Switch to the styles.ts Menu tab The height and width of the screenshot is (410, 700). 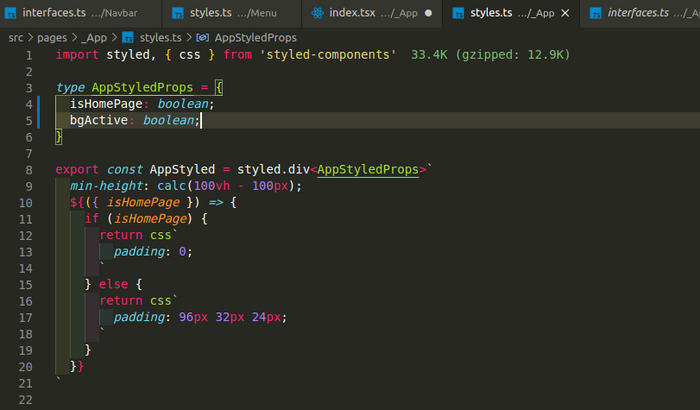coord(232,13)
